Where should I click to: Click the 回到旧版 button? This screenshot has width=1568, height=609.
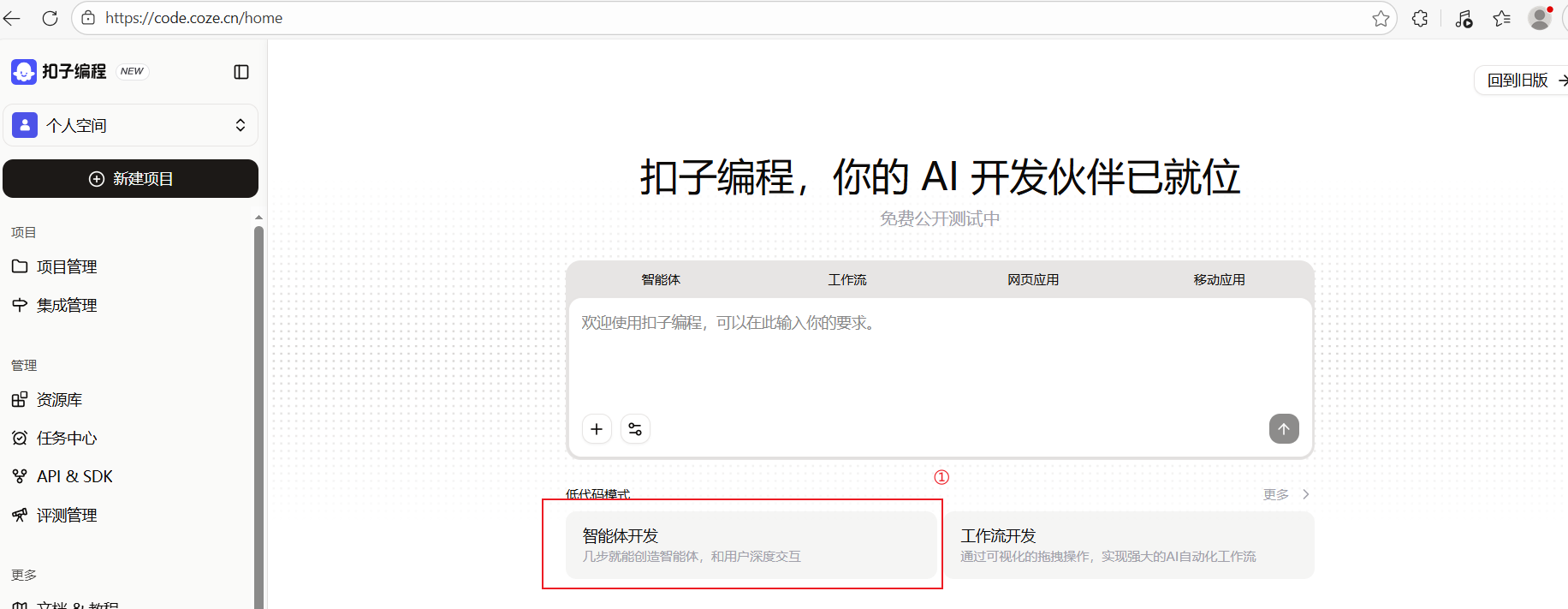(1523, 81)
